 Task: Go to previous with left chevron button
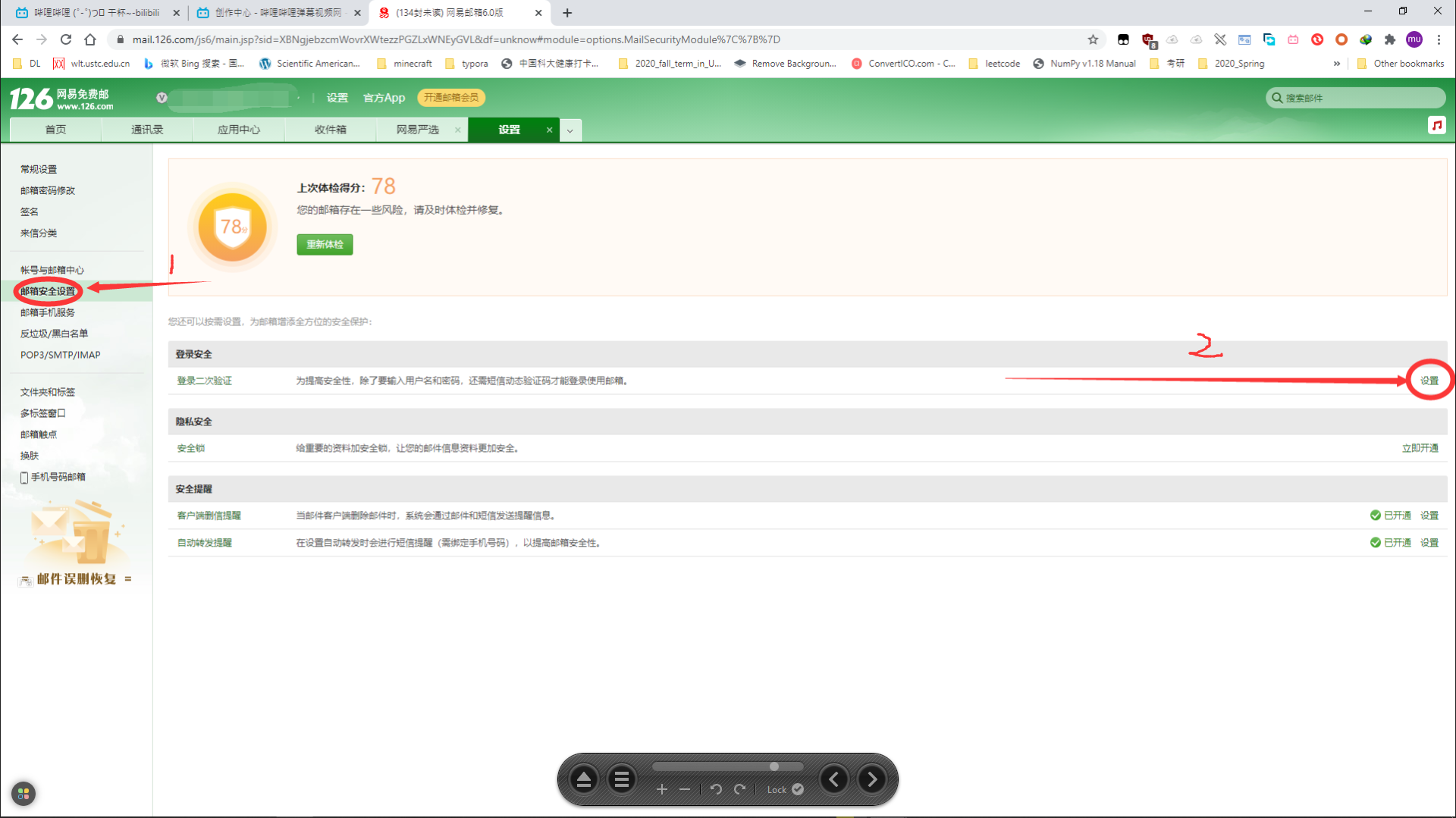click(834, 779)
